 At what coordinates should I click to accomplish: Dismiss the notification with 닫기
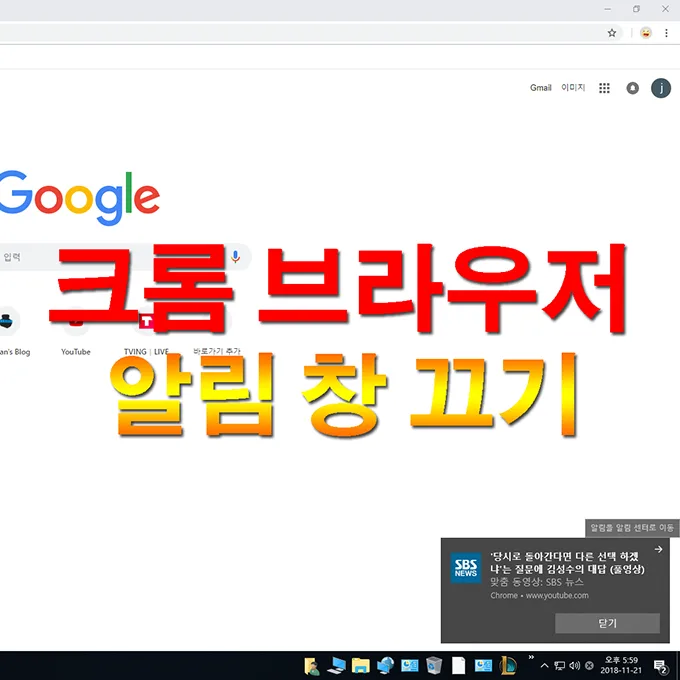pos(607,623)
